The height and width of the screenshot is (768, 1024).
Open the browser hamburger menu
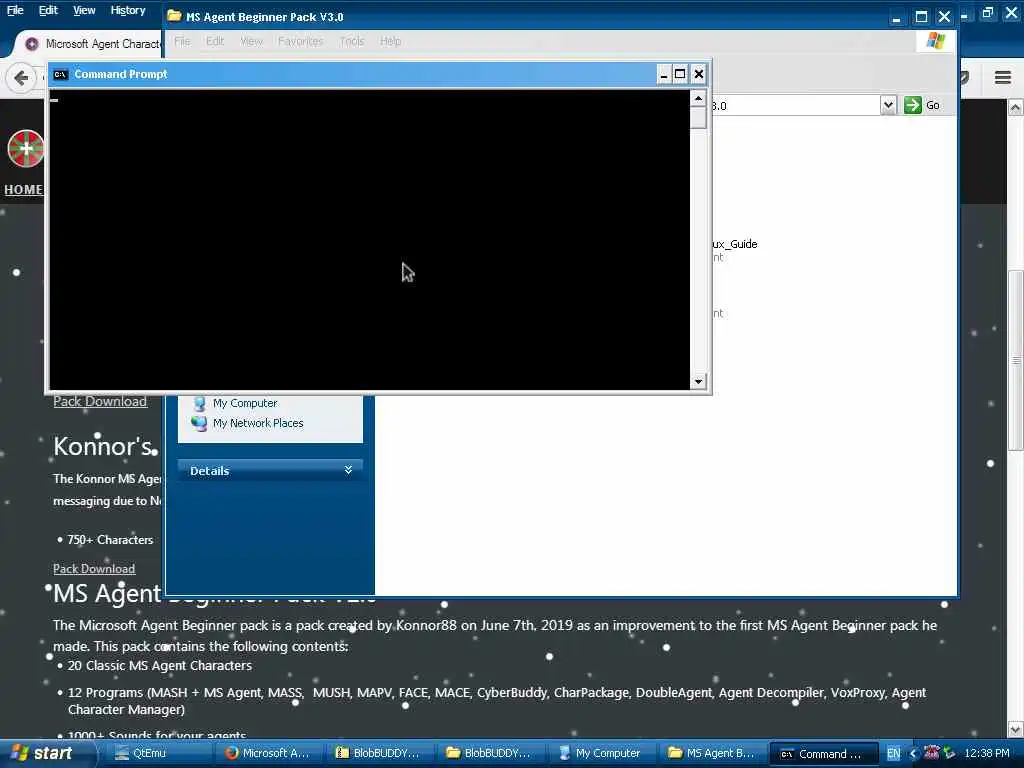(1003, 78)
